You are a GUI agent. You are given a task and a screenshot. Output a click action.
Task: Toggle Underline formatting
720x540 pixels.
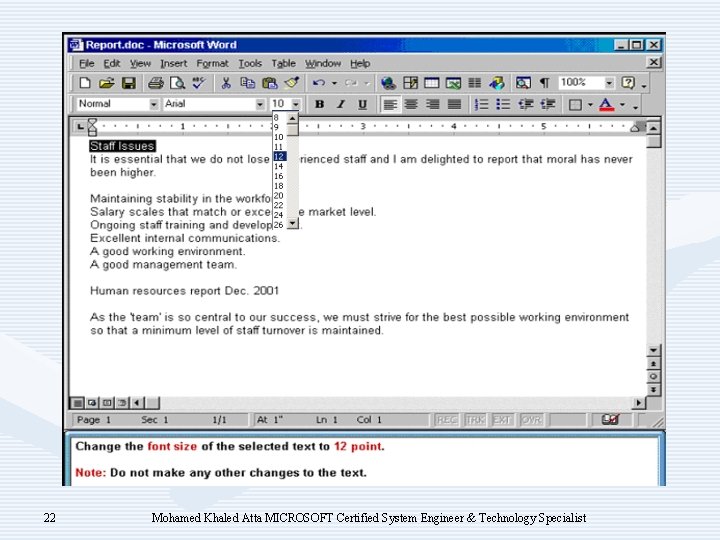coord(362,105)
